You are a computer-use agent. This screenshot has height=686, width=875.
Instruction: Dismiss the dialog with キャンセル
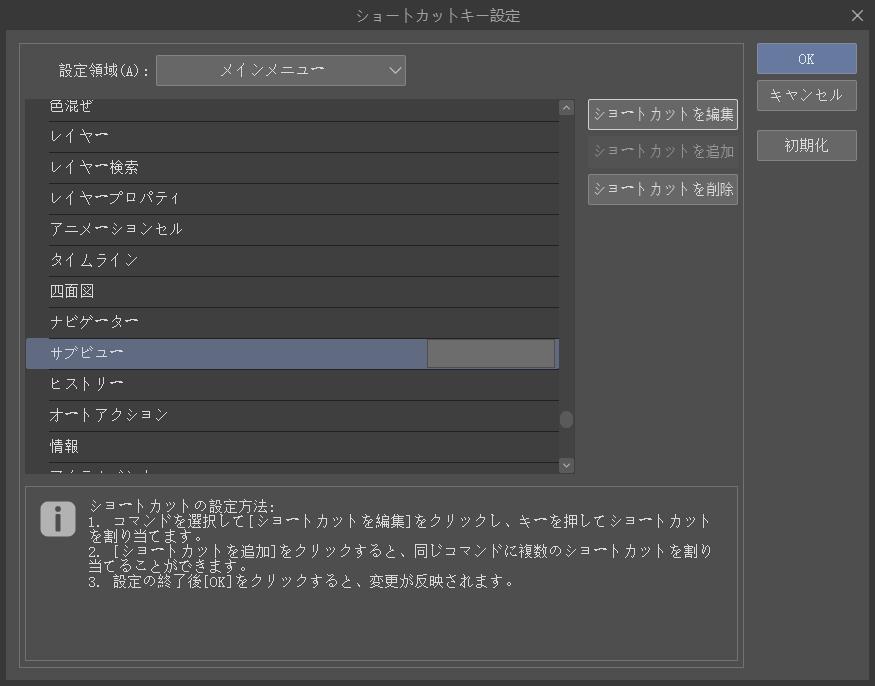pyautogui.click(x=806, y=96)
